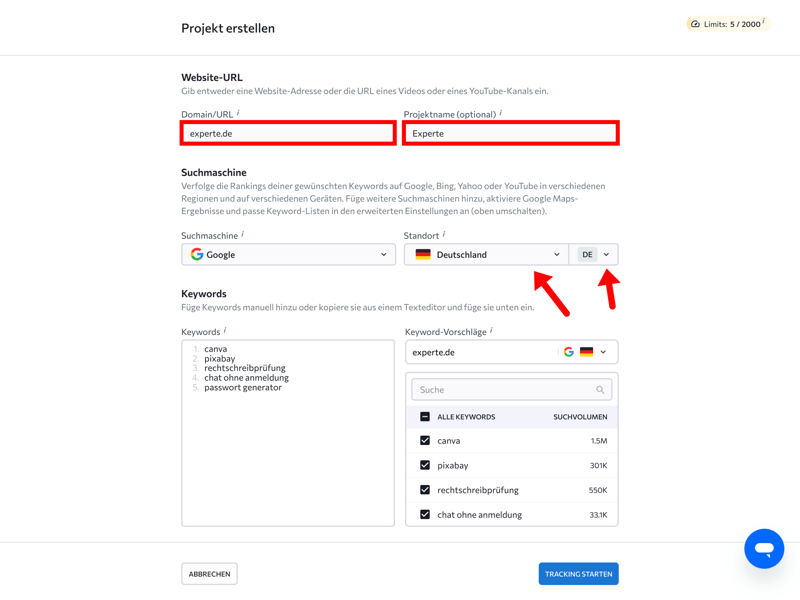
Task: Toggle the Alle Keywords select-all checkbox
Action: (425, 417)
